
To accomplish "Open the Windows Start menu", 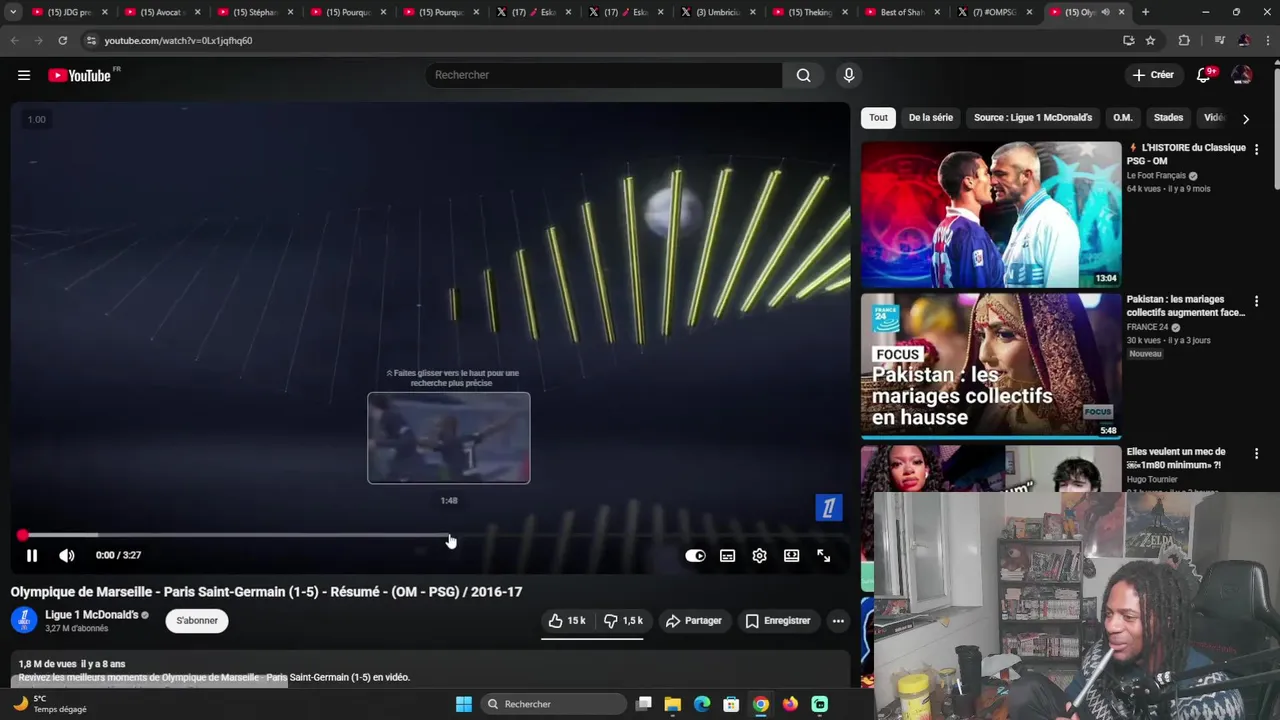I will (463, 704).
